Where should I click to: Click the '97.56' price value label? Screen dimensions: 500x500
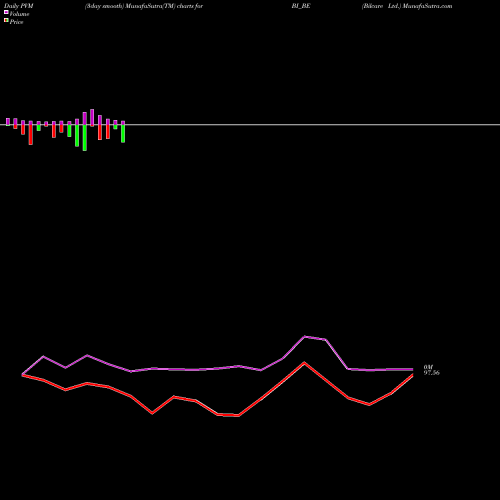432,373
